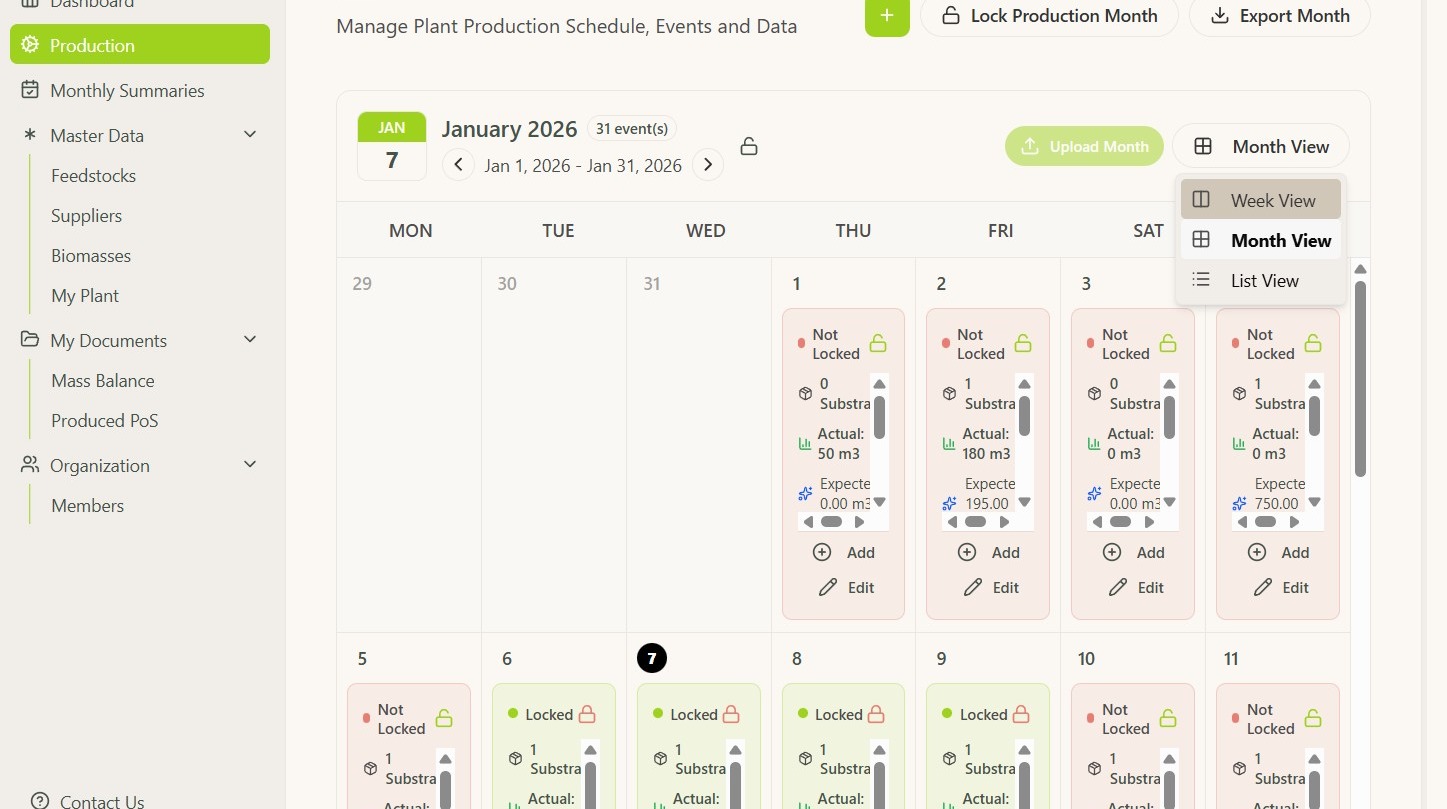Toggle the lock icon on January 6 card
The image size is (1447, 809).
point(587,714)
